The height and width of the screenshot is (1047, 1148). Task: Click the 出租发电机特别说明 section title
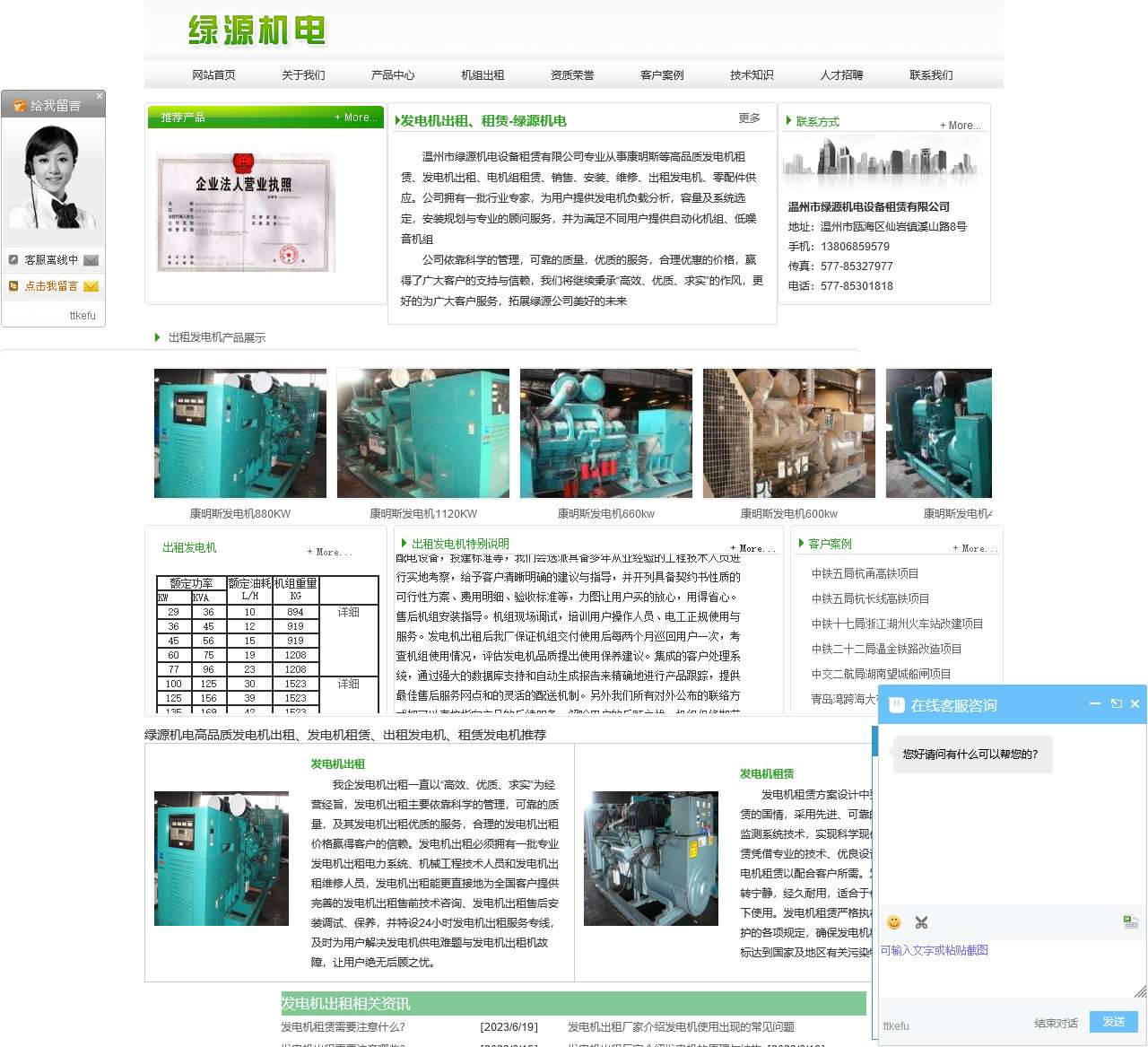460,544
